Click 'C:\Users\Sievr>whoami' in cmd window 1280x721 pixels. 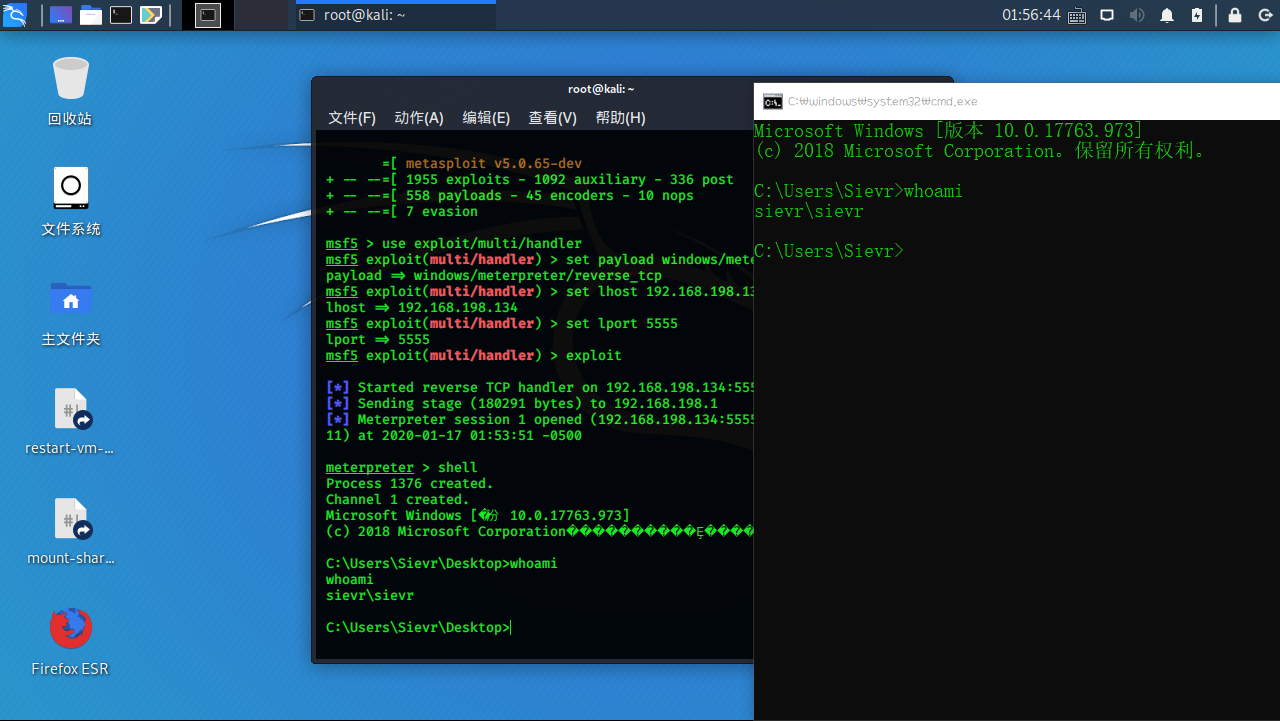(x=858, y=191)
